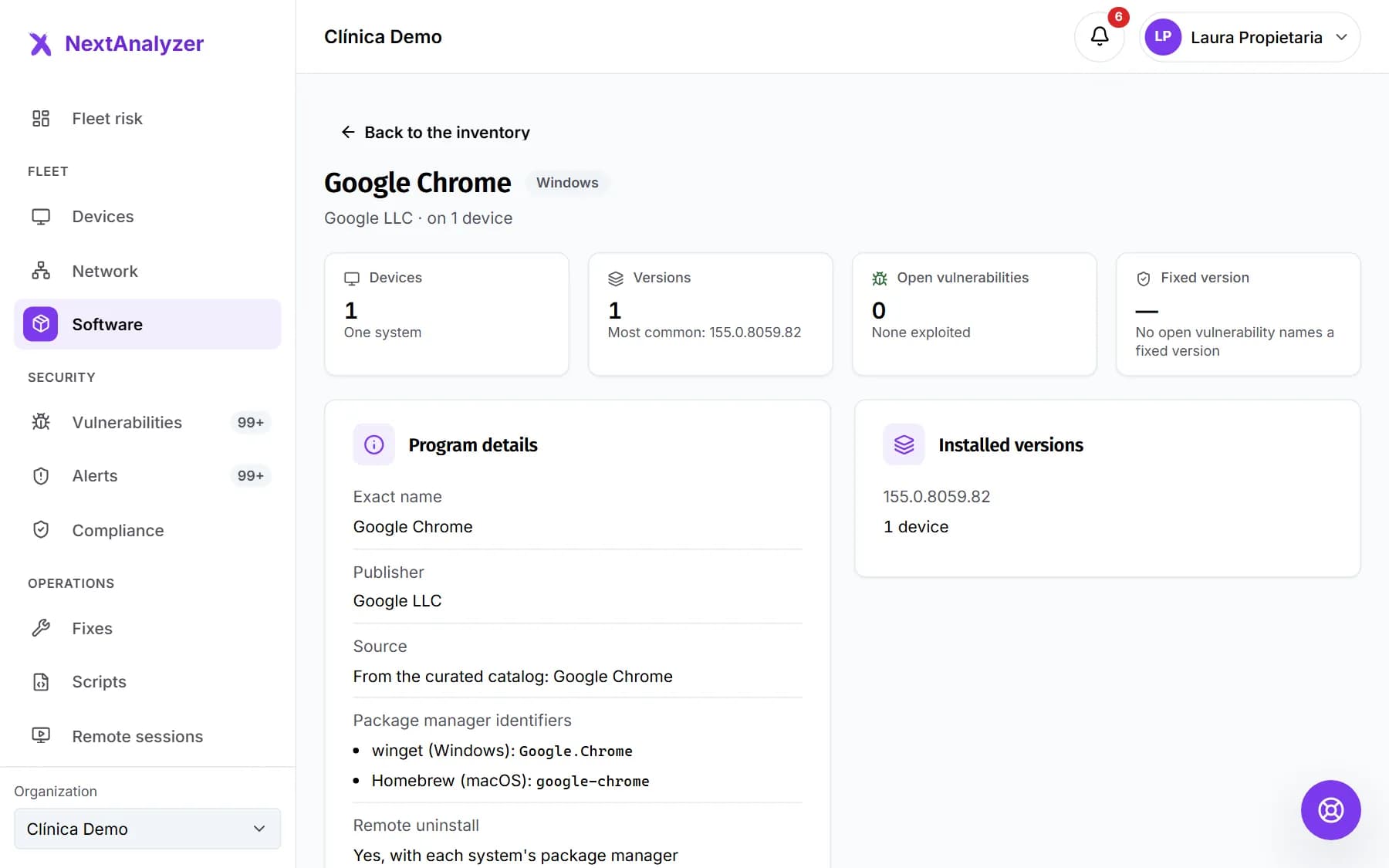Navigate to Fixes
This screenshot has width=1389, height=868.
point(147,628)
